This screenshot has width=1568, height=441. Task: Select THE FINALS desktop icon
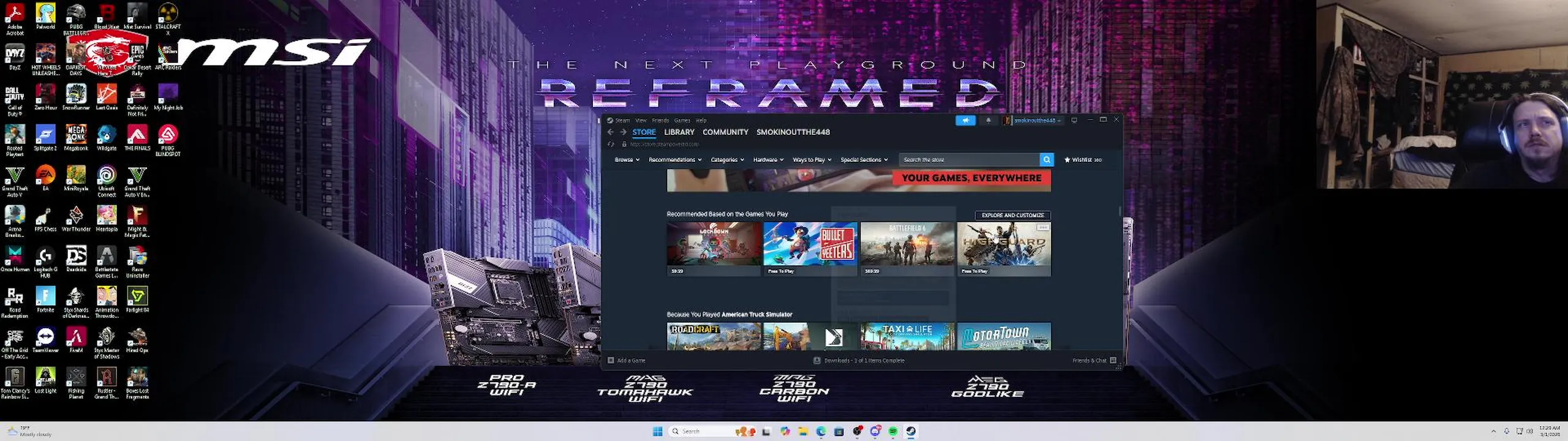point(137,138)
